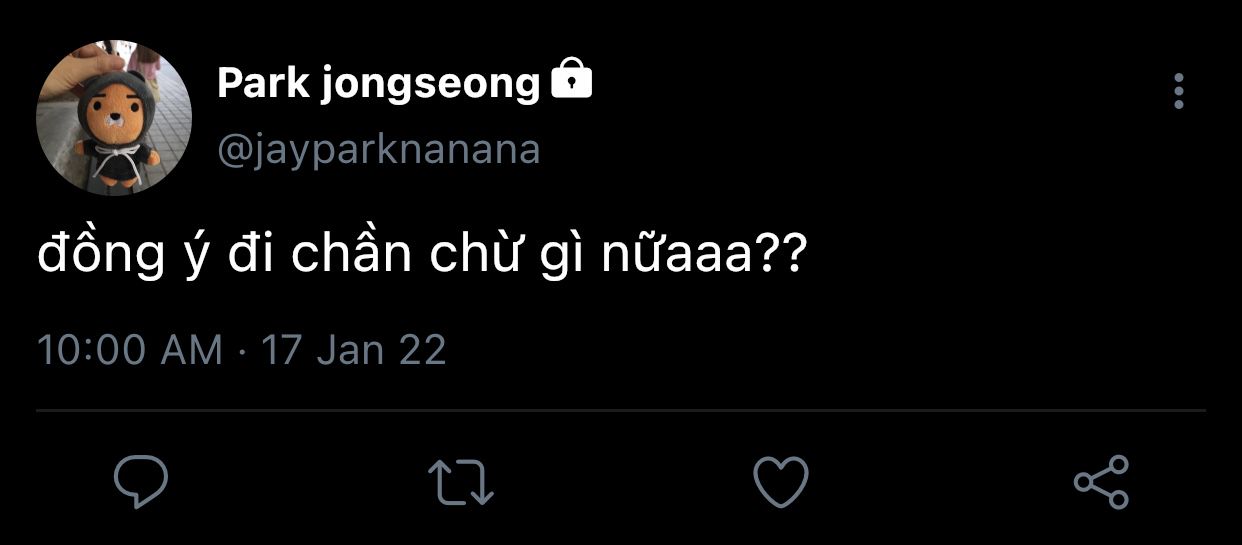
Task: Open the share icon options
Action: [1101, 482]
